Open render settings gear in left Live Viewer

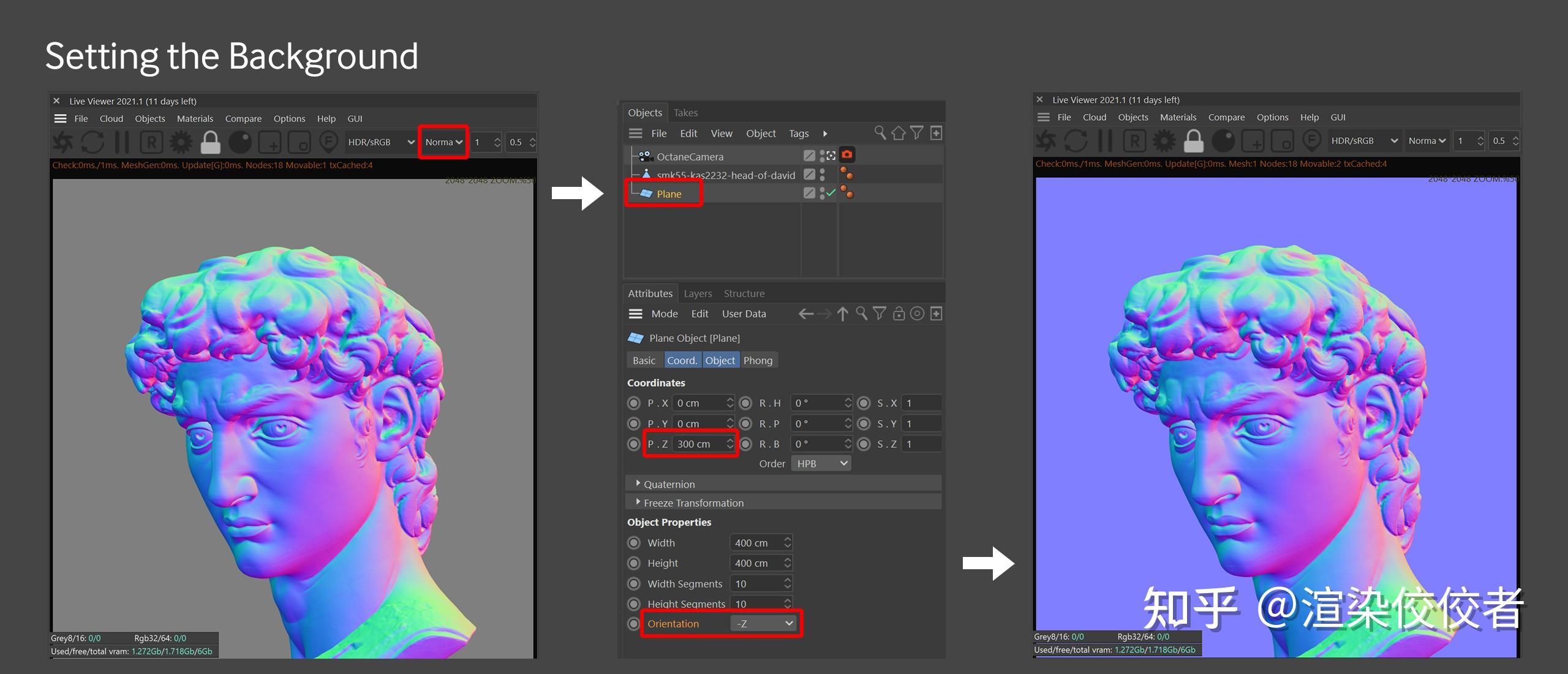(181, 142)
